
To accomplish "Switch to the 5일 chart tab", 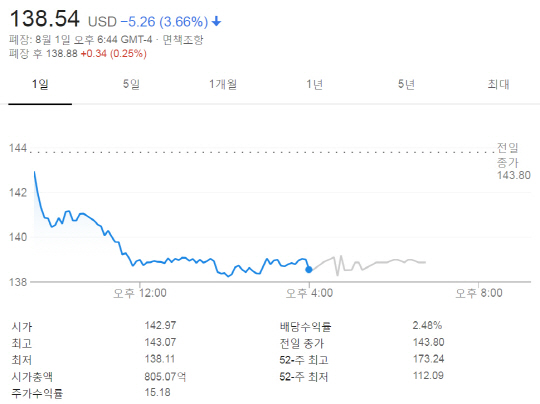I will point(131,84).
